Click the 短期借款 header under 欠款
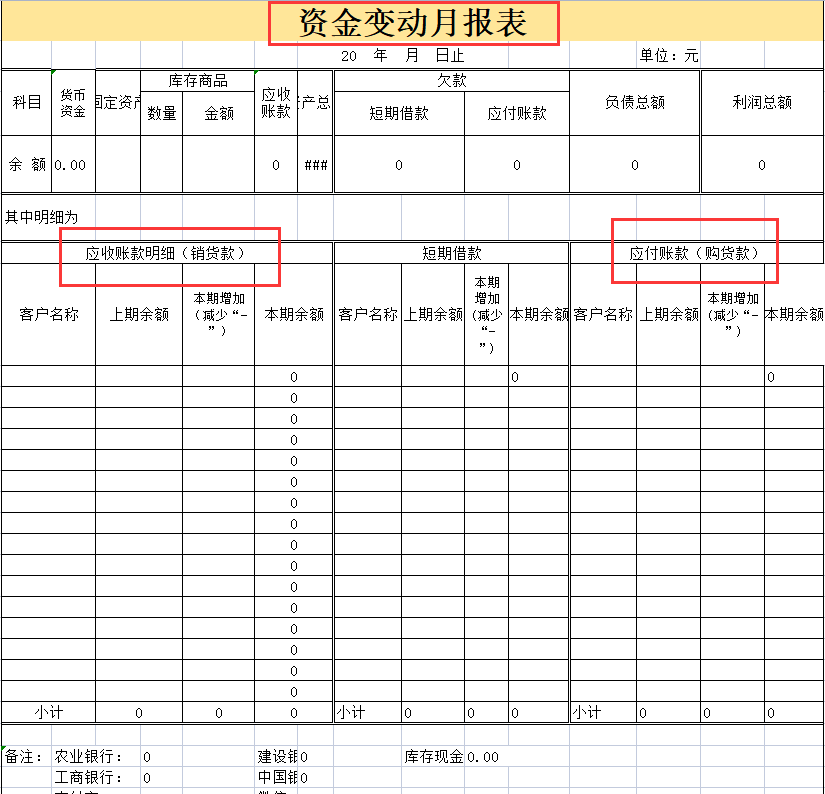 coord(399,110)
